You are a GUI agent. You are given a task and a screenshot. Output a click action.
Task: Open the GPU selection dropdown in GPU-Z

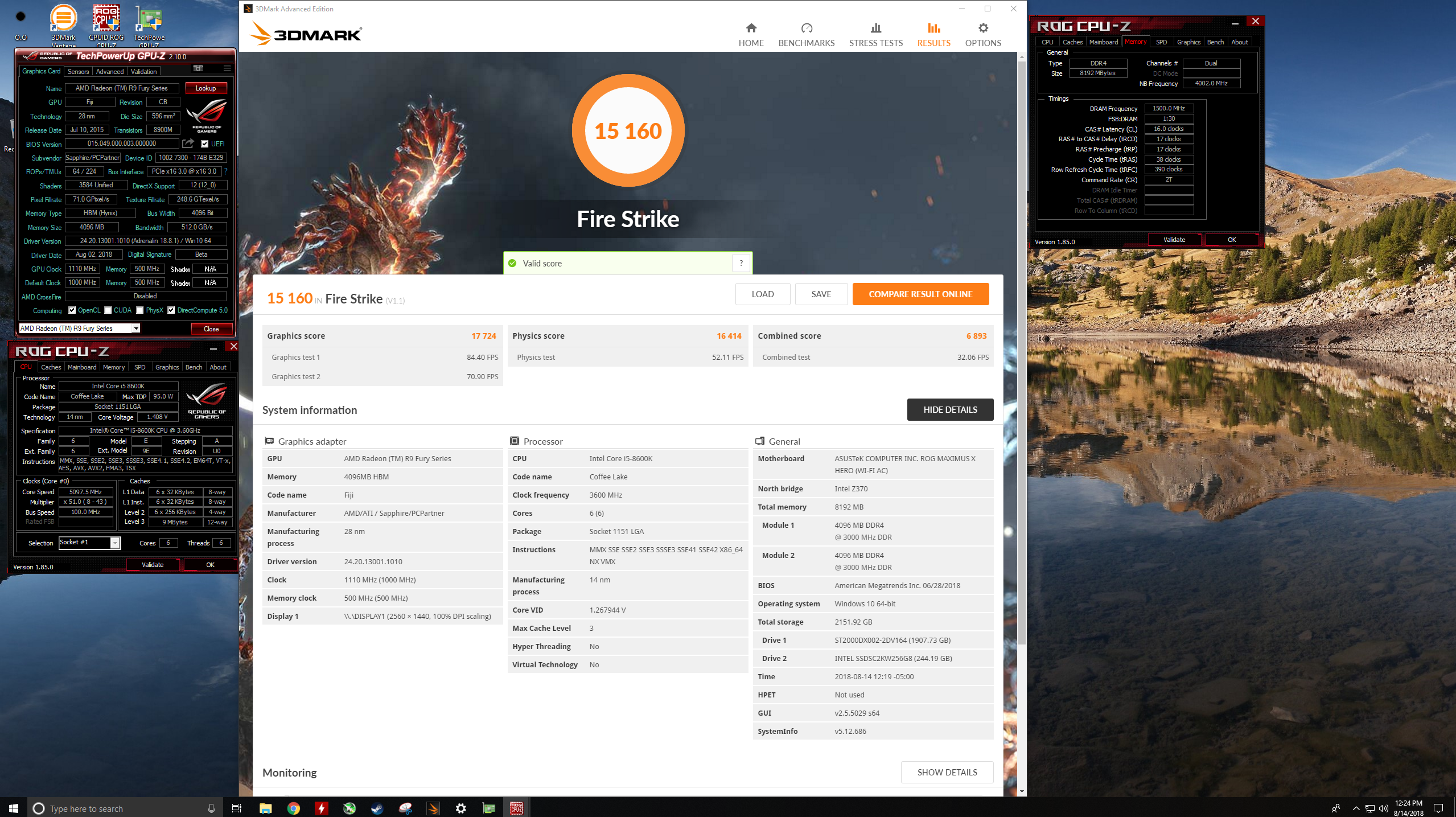point(79,329)
